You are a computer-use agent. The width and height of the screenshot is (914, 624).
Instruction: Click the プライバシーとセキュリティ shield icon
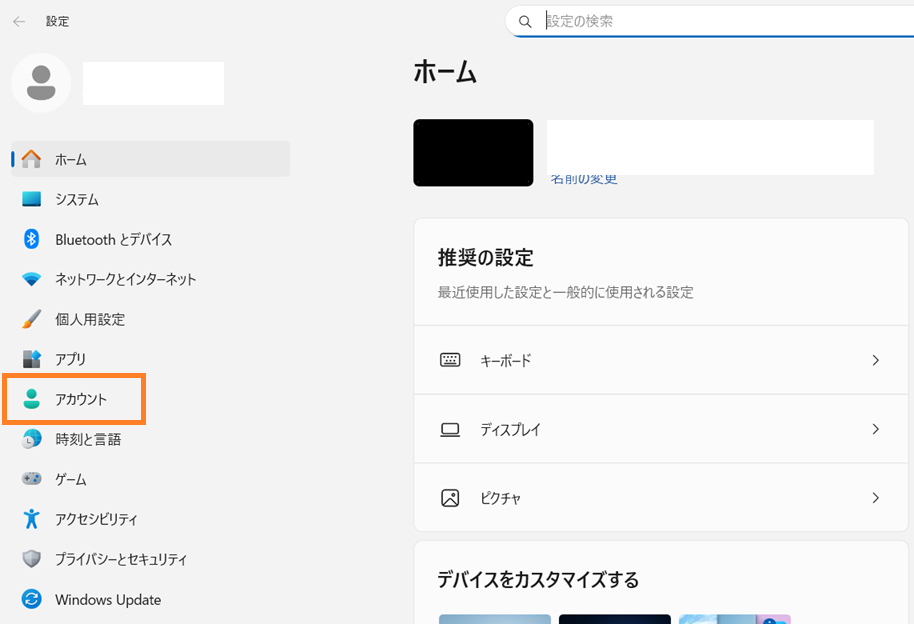(31, 559)
